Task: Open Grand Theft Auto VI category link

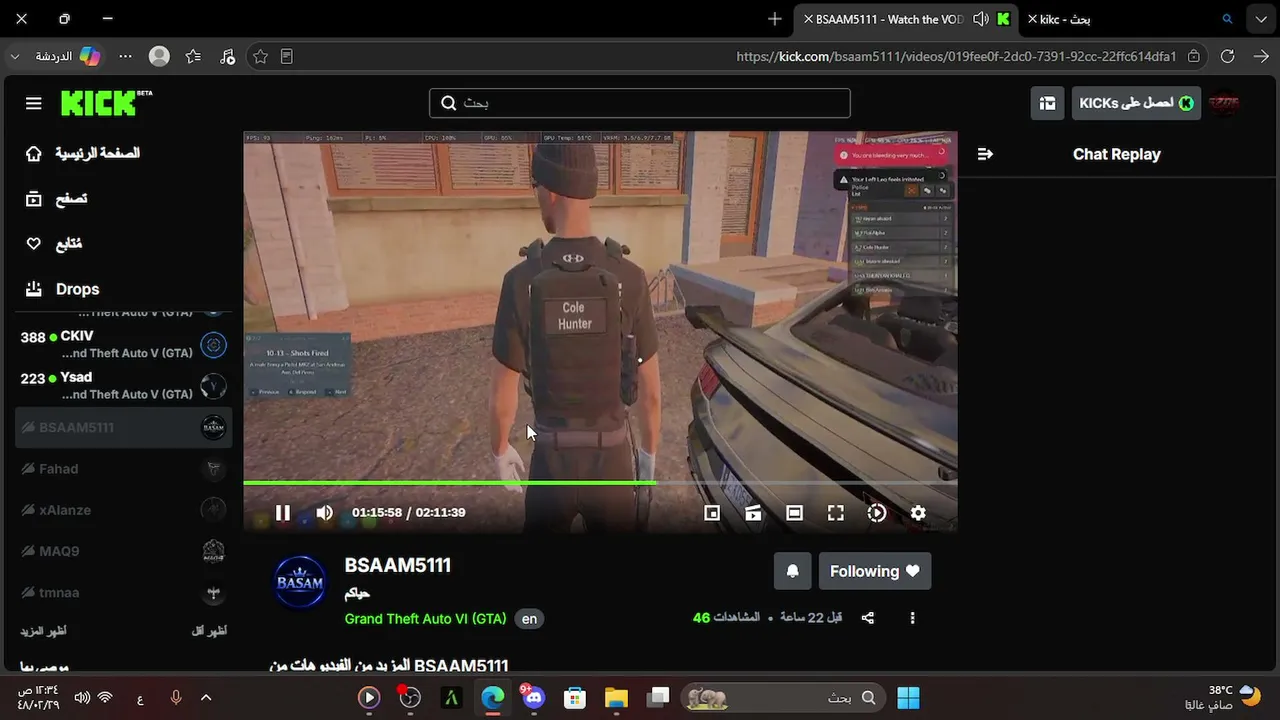Action: [x=425, y=619]
